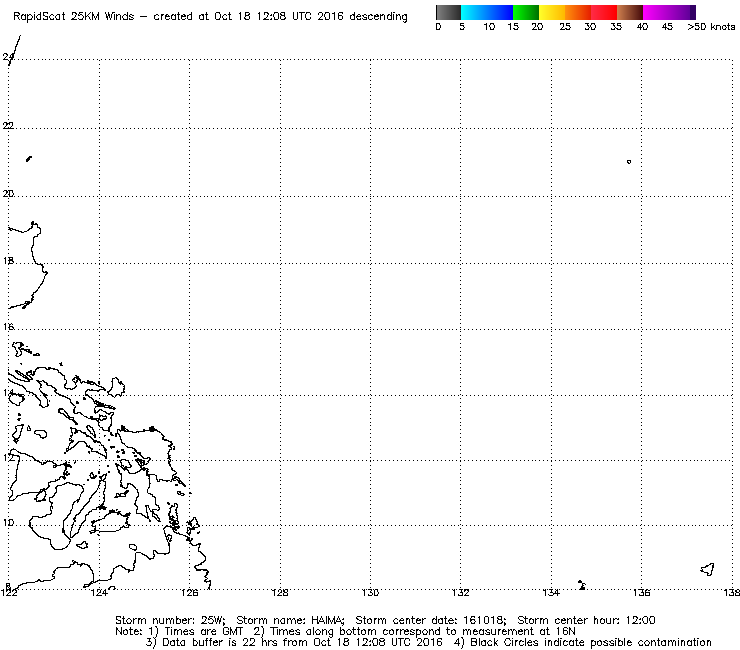Viewport: 740px width, 650px height.
Task: Click the longitude label '138'
Action: tap(732, 592)
